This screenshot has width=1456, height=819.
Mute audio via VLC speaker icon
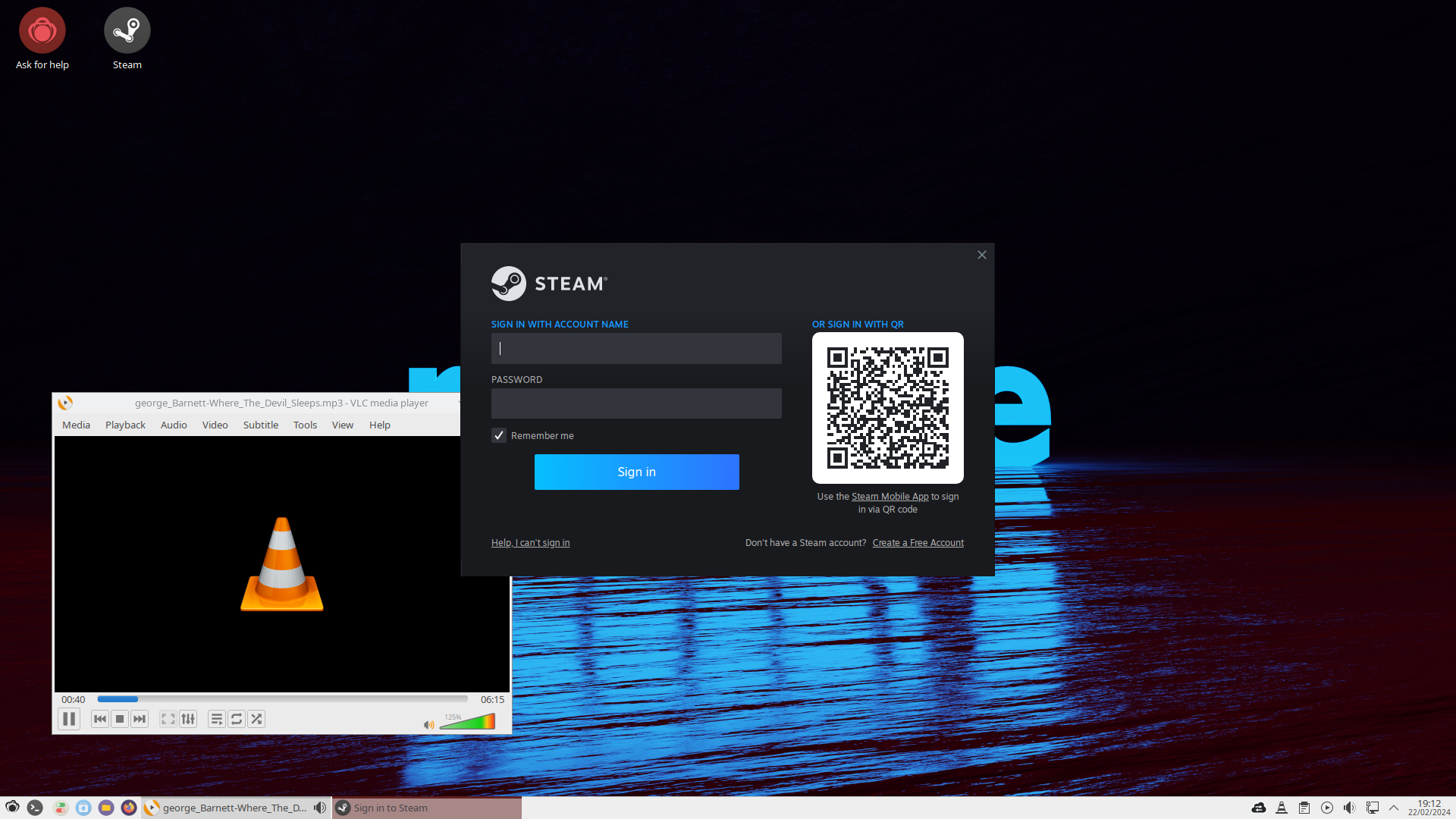[428, 725]
